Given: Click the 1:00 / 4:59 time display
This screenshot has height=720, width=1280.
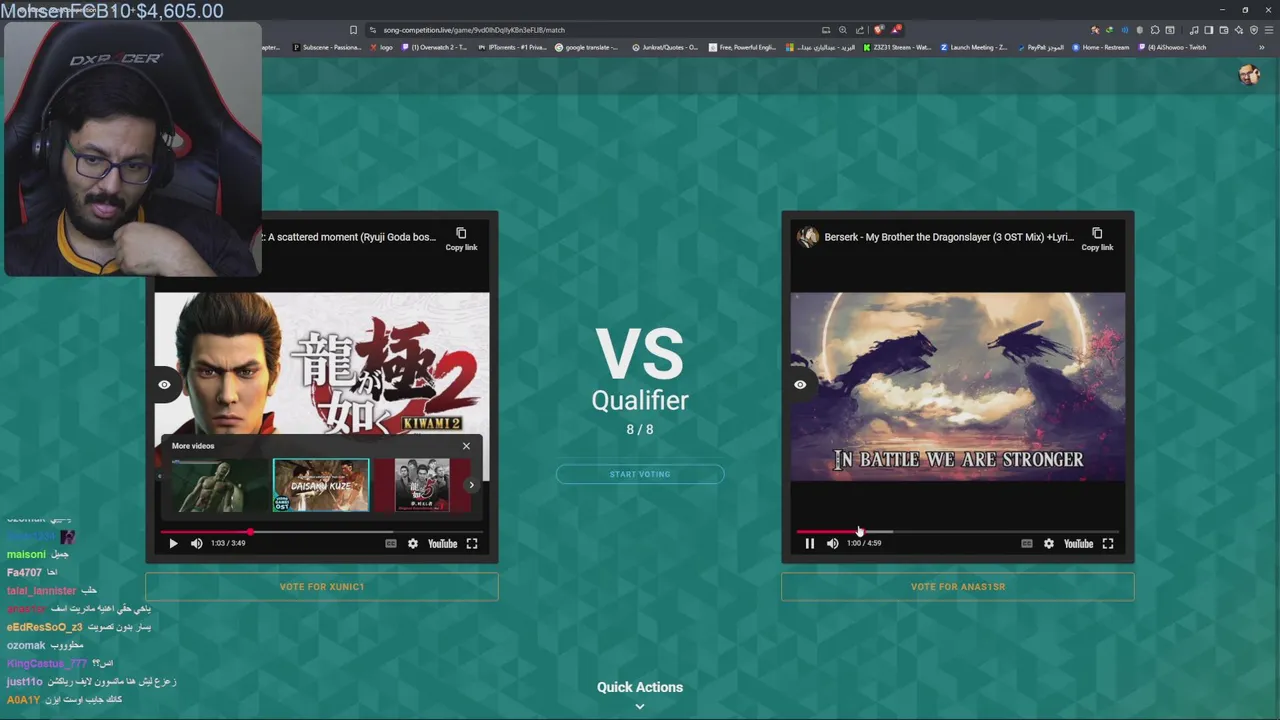Looking at the screenshot, I should coord(864,543).
